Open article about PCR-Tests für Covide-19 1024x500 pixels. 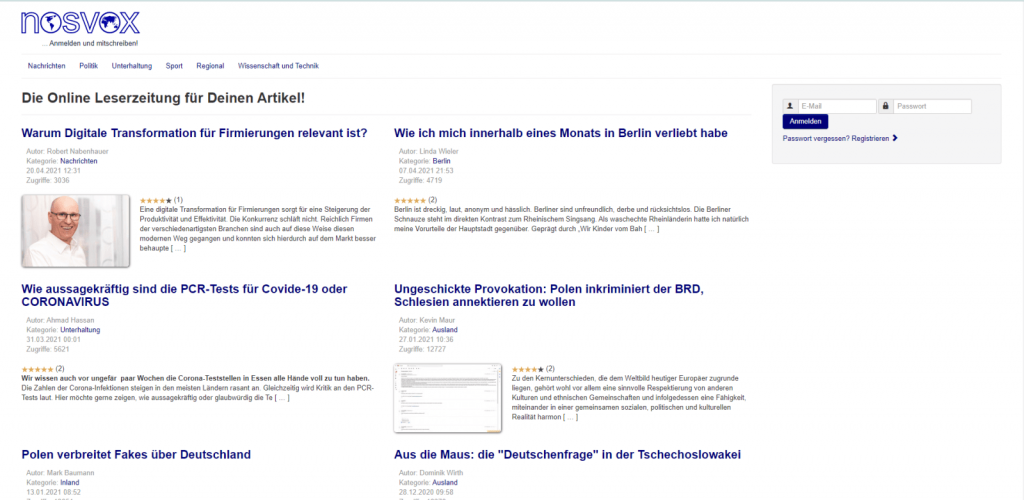point(184,296)
